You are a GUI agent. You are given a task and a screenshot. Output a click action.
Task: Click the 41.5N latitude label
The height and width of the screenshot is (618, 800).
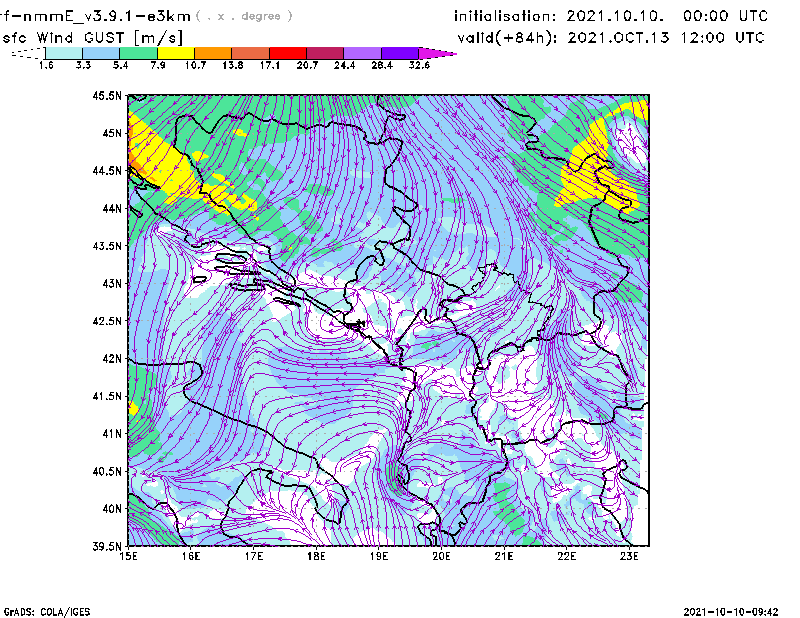pyautogui.click(x=107, y=397)
